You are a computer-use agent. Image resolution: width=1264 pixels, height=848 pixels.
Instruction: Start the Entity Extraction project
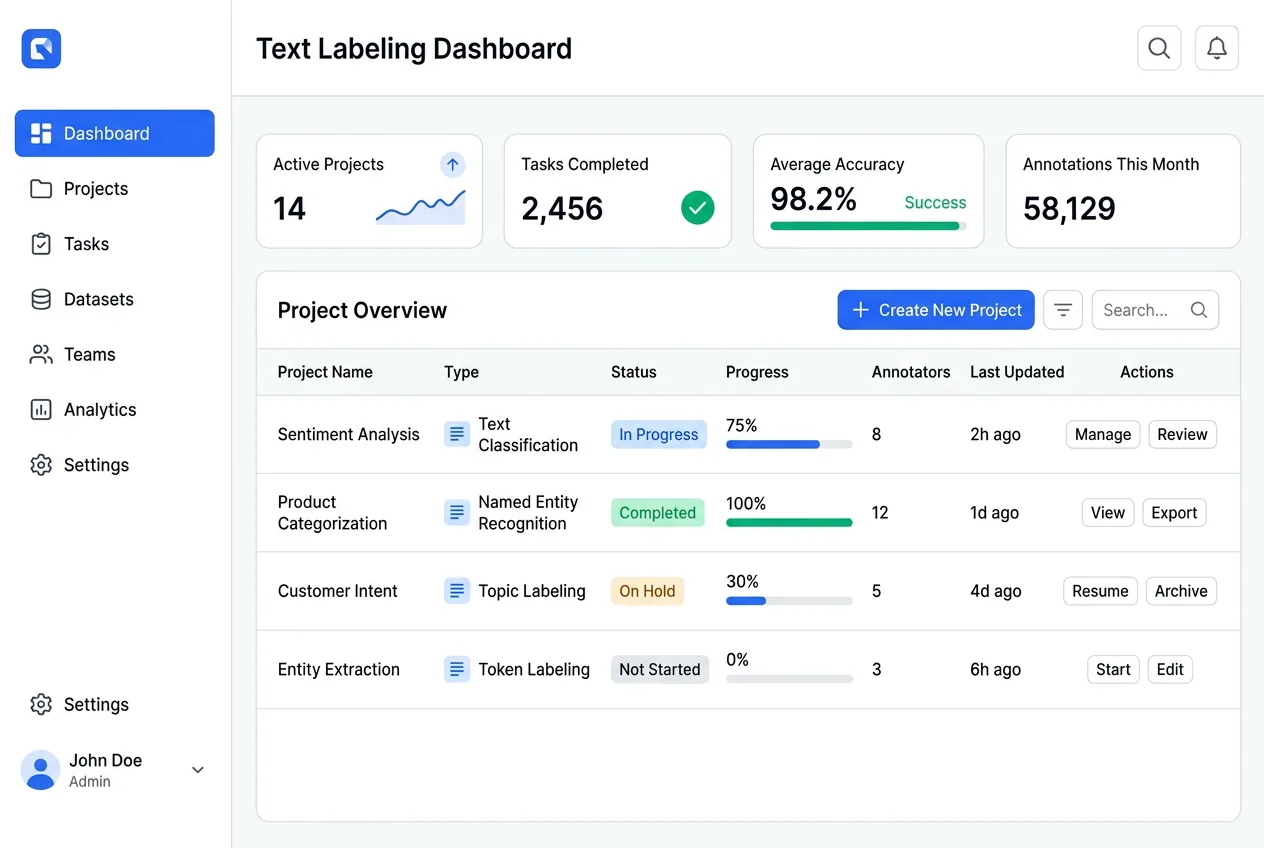click(x=1112, y=669)
